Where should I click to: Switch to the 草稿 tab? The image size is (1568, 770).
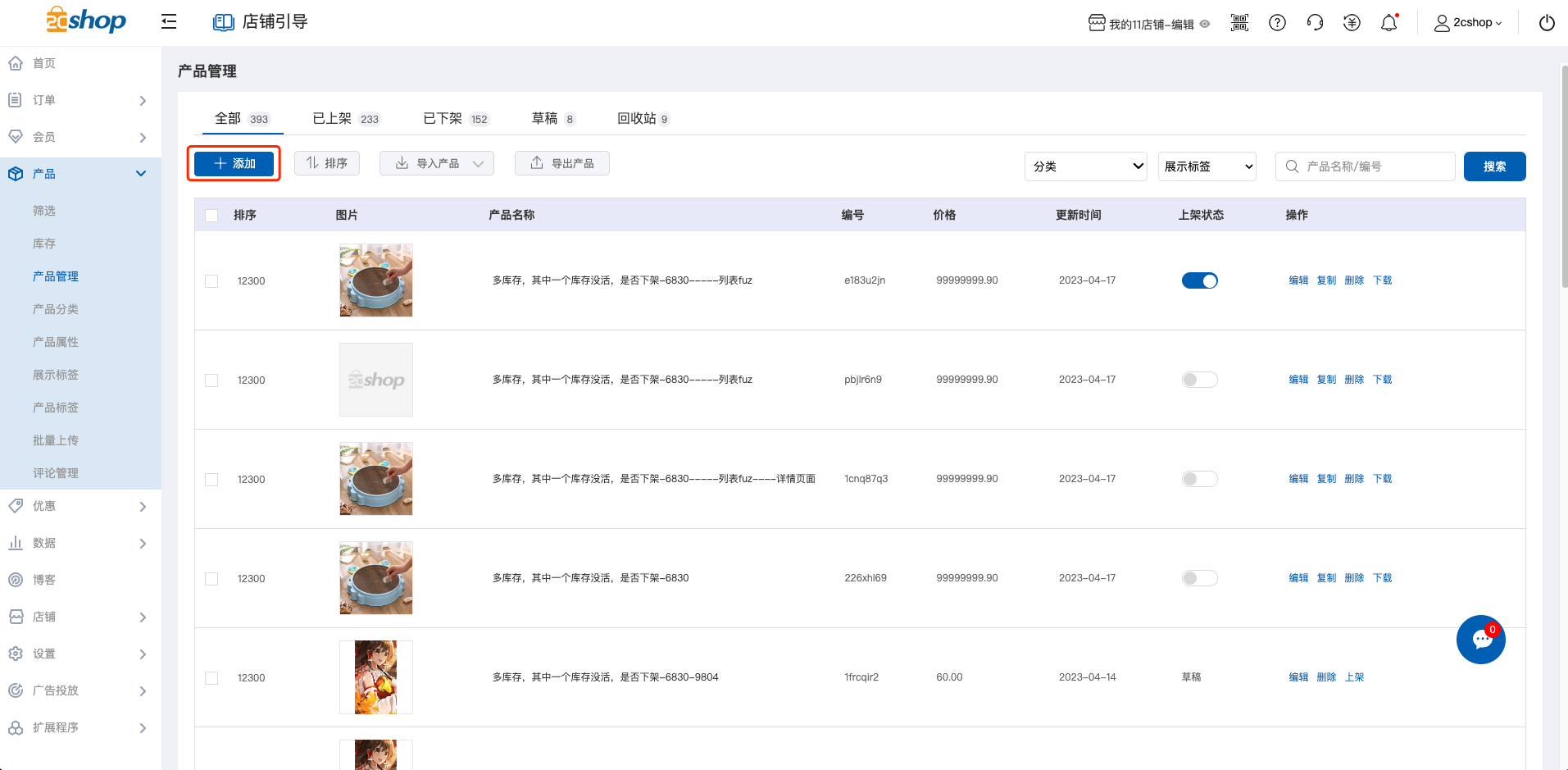point(553,119)
